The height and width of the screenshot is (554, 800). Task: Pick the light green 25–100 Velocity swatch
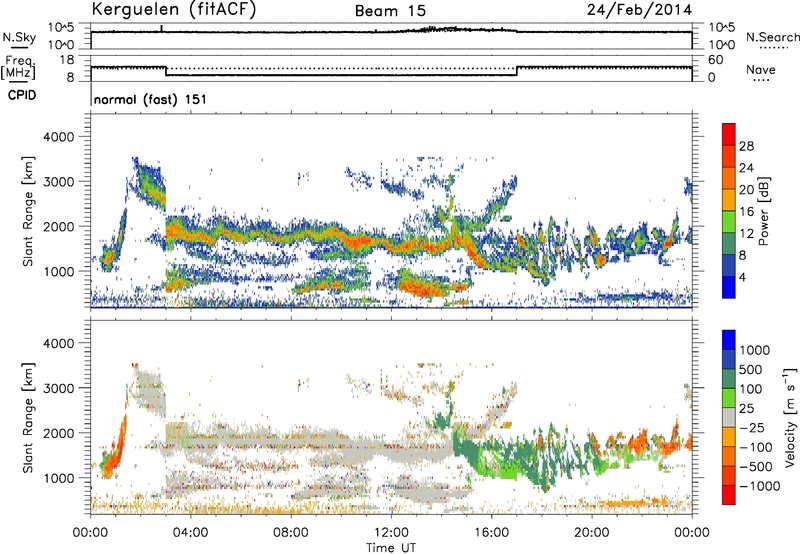tap(729, 398)
